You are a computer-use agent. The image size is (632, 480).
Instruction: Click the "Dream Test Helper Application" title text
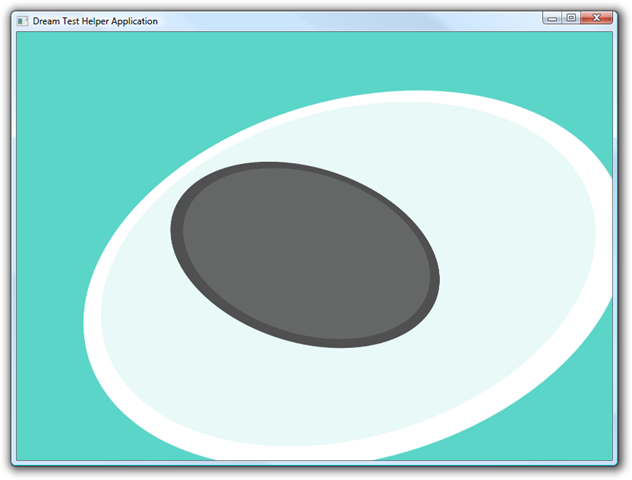pos(95,21)
